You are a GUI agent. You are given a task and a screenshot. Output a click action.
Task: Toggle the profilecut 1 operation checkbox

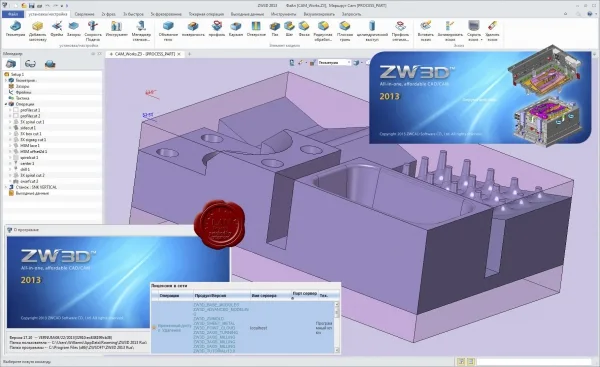[x=16, y=110]
